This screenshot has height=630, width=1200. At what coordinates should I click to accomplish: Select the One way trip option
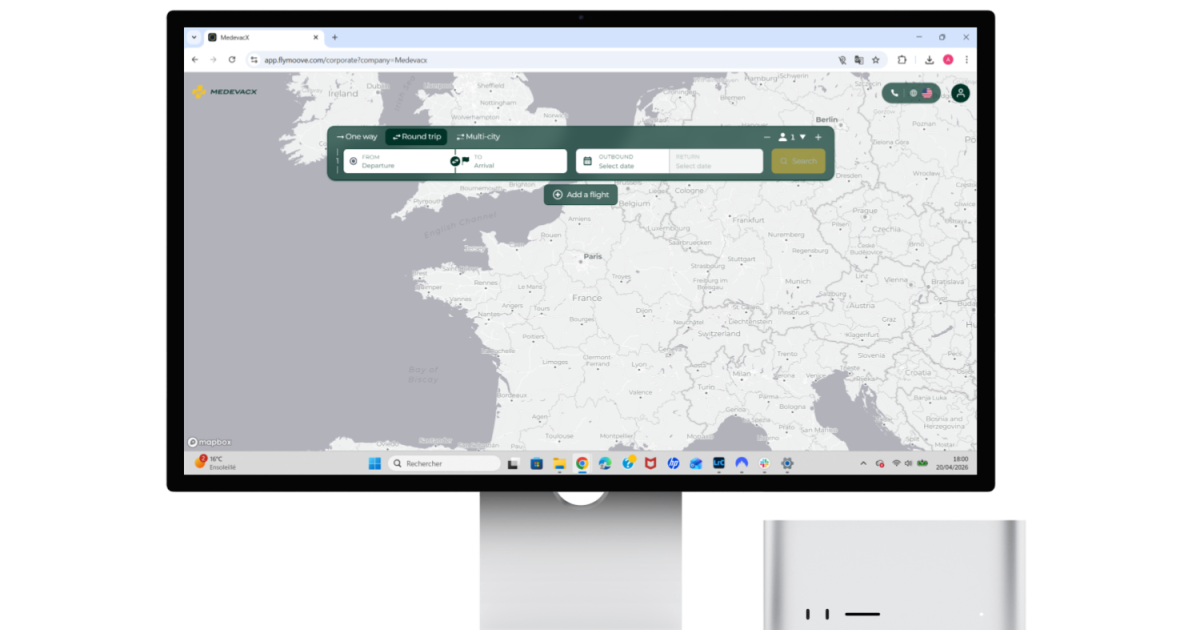[x=355, y=137]
